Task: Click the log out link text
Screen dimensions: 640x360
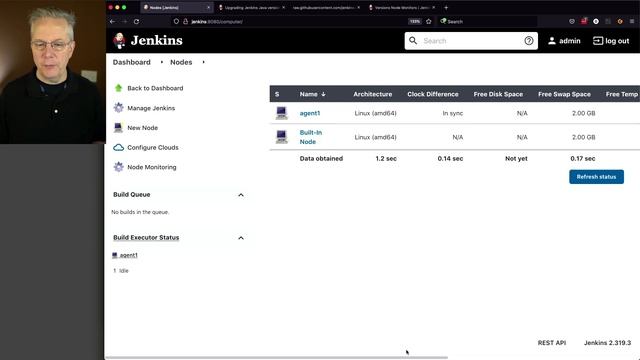Action: point(617,41)
